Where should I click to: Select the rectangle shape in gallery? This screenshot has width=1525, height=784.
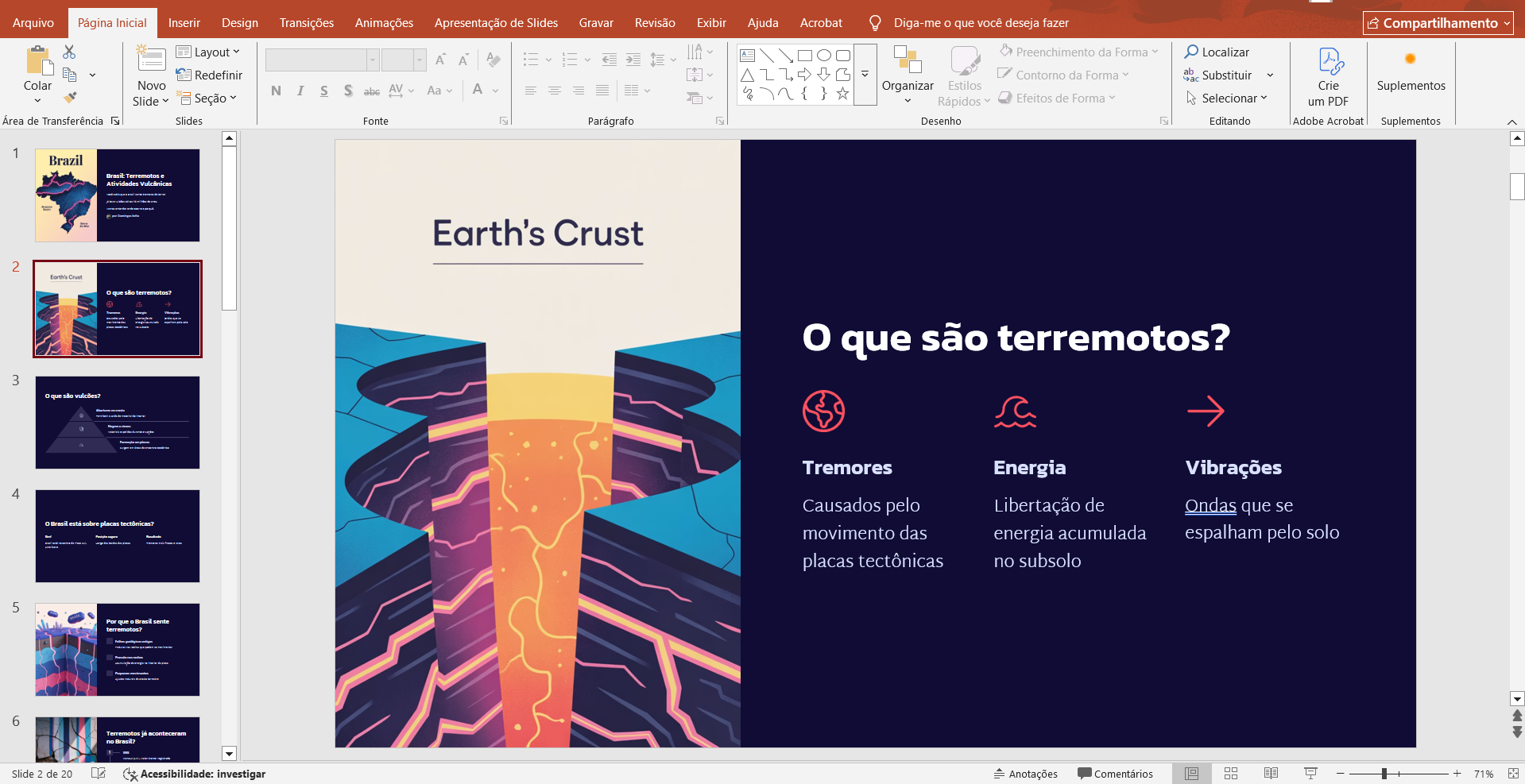click(x=805, y=56)
